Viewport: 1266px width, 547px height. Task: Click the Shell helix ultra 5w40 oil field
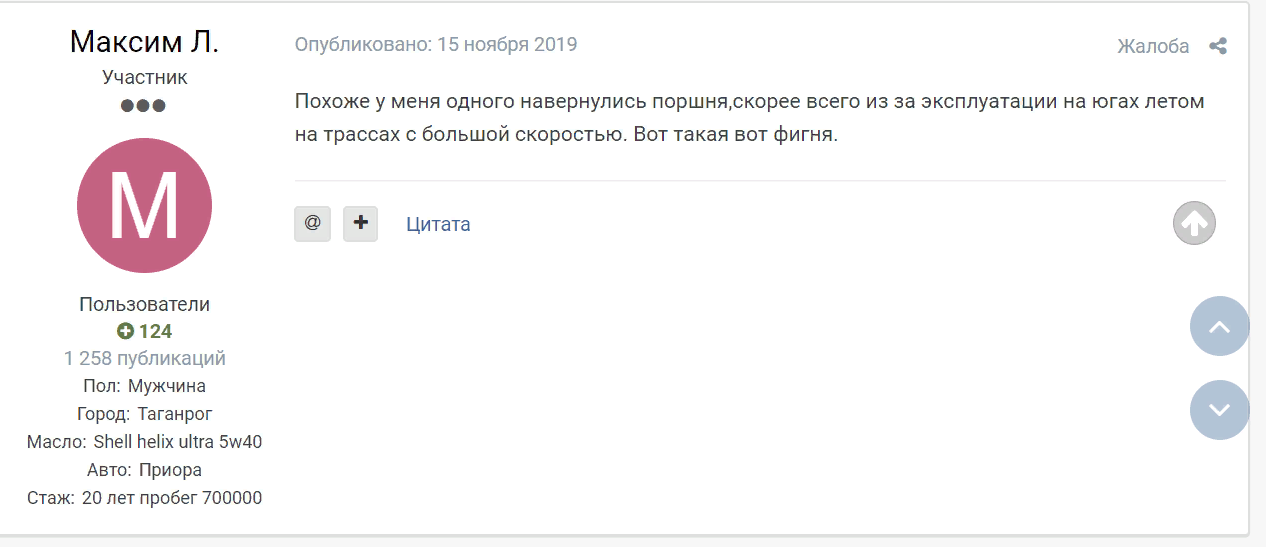[178, 441]
